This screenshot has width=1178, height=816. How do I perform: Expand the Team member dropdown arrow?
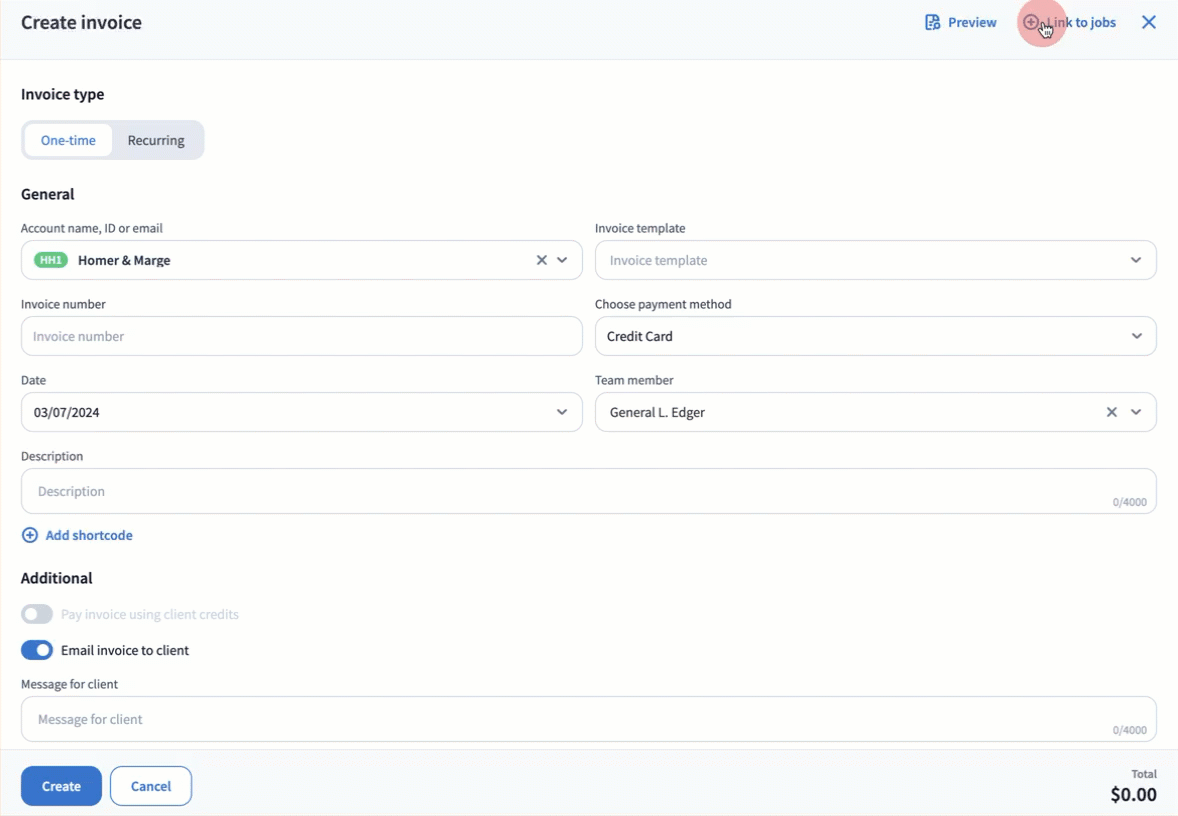pos(1136,412)
